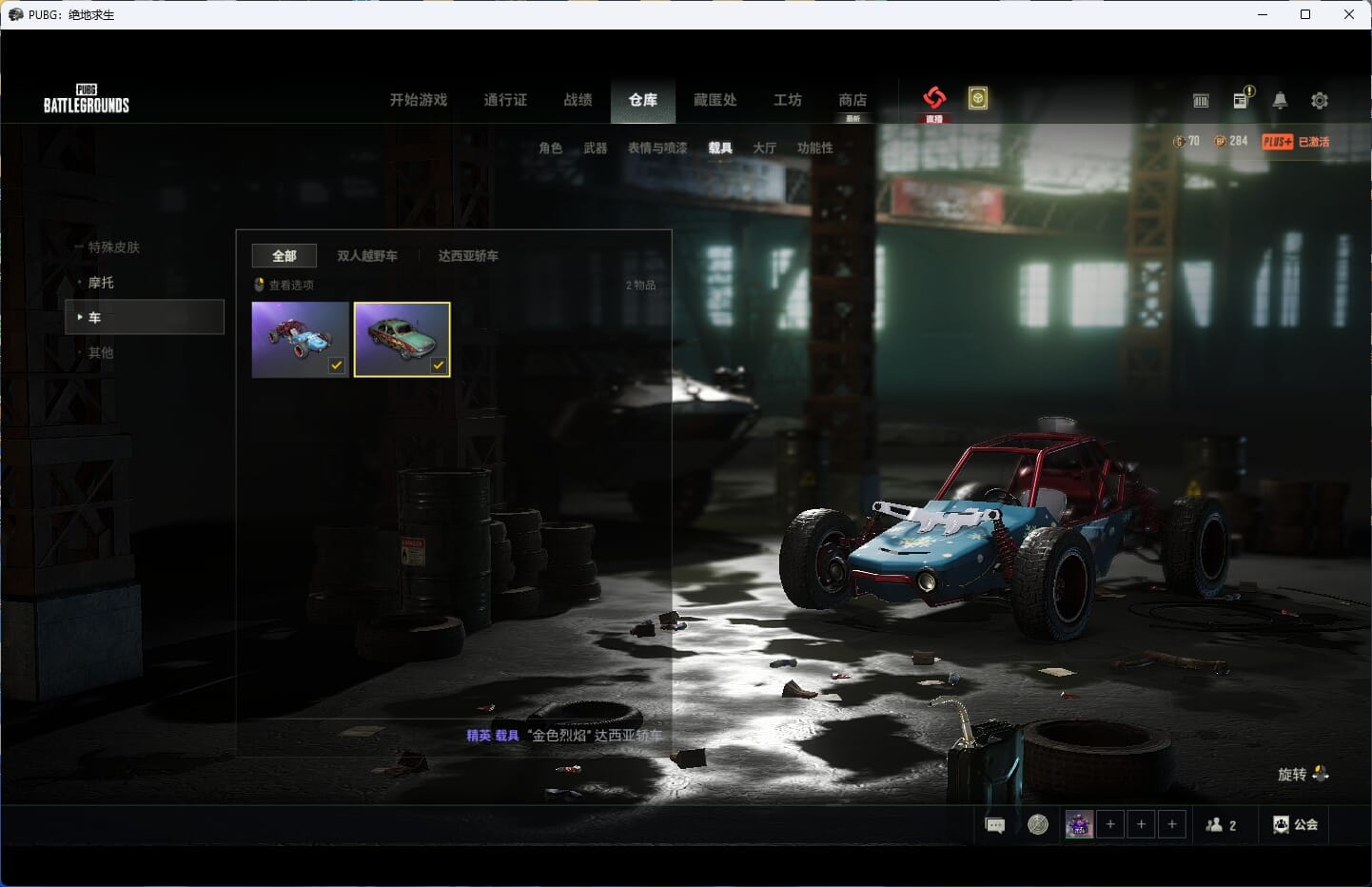Invite a player to the second empty squad slot
Screen dimensions: 1372x887
pyautogui.click(x=1142, y=825)
